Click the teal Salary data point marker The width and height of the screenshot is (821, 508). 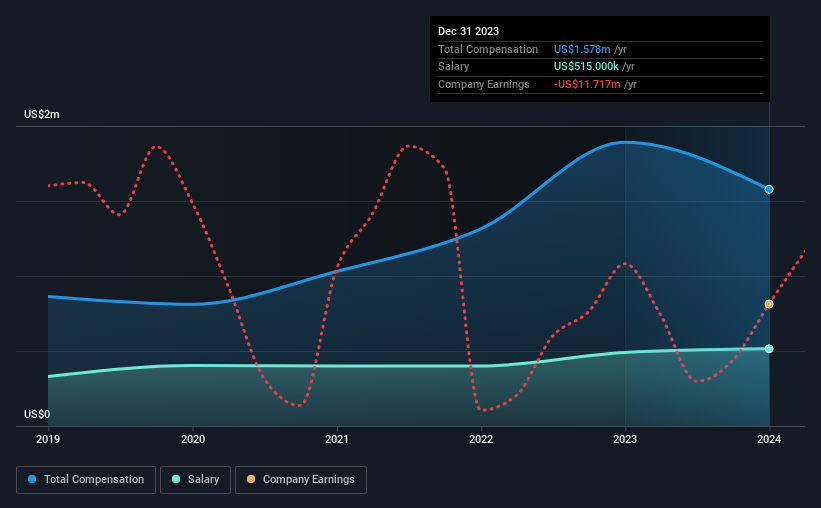tap(769, 349)
